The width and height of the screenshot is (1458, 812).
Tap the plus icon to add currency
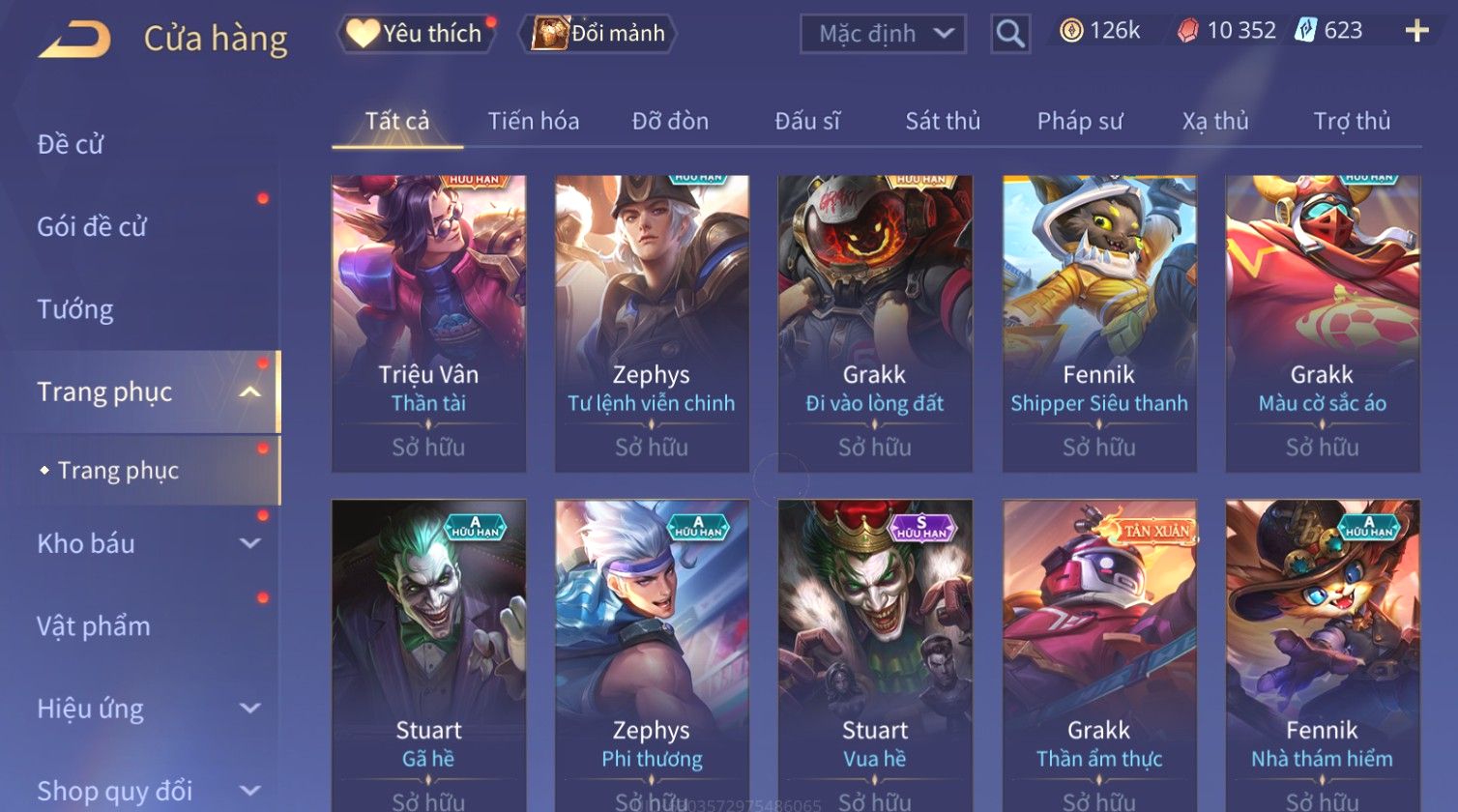(x=1416, y=32)
